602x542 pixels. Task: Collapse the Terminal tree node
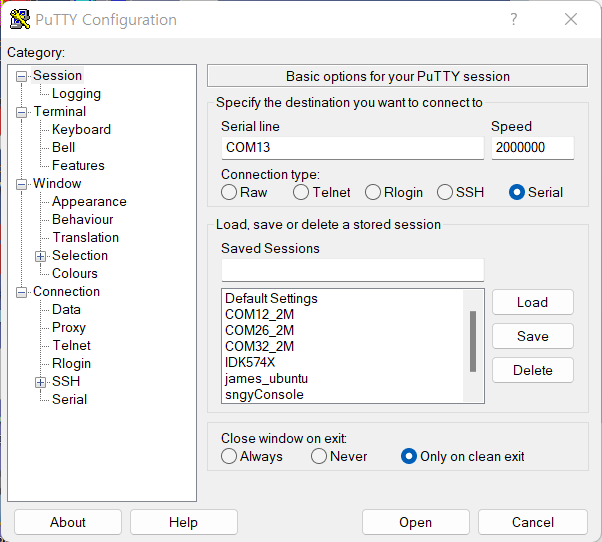click(x=22, y=112)
